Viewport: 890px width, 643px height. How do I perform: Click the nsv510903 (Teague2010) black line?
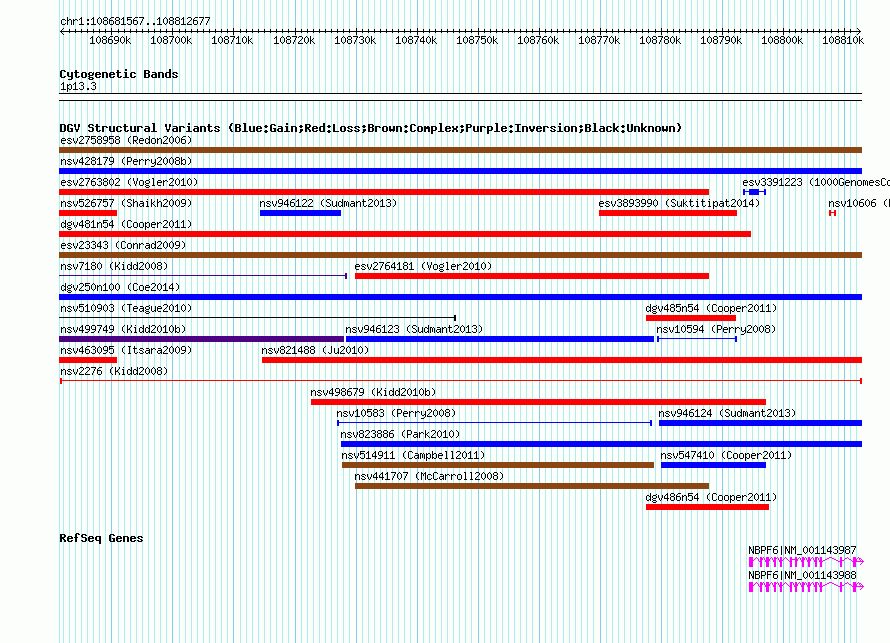pyautogui.click(x=258, y=318)
